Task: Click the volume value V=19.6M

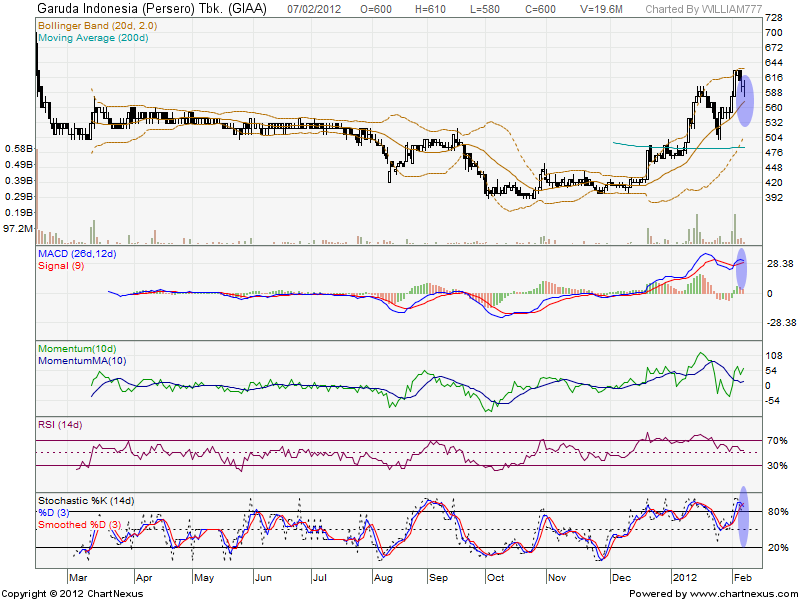Action: coord(602,9)
